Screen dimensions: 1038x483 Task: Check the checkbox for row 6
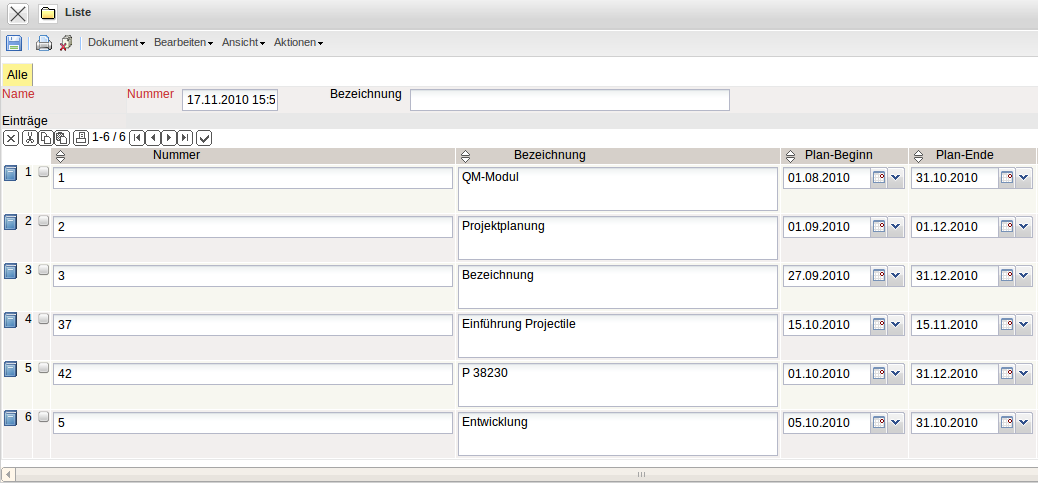(43, 417)
